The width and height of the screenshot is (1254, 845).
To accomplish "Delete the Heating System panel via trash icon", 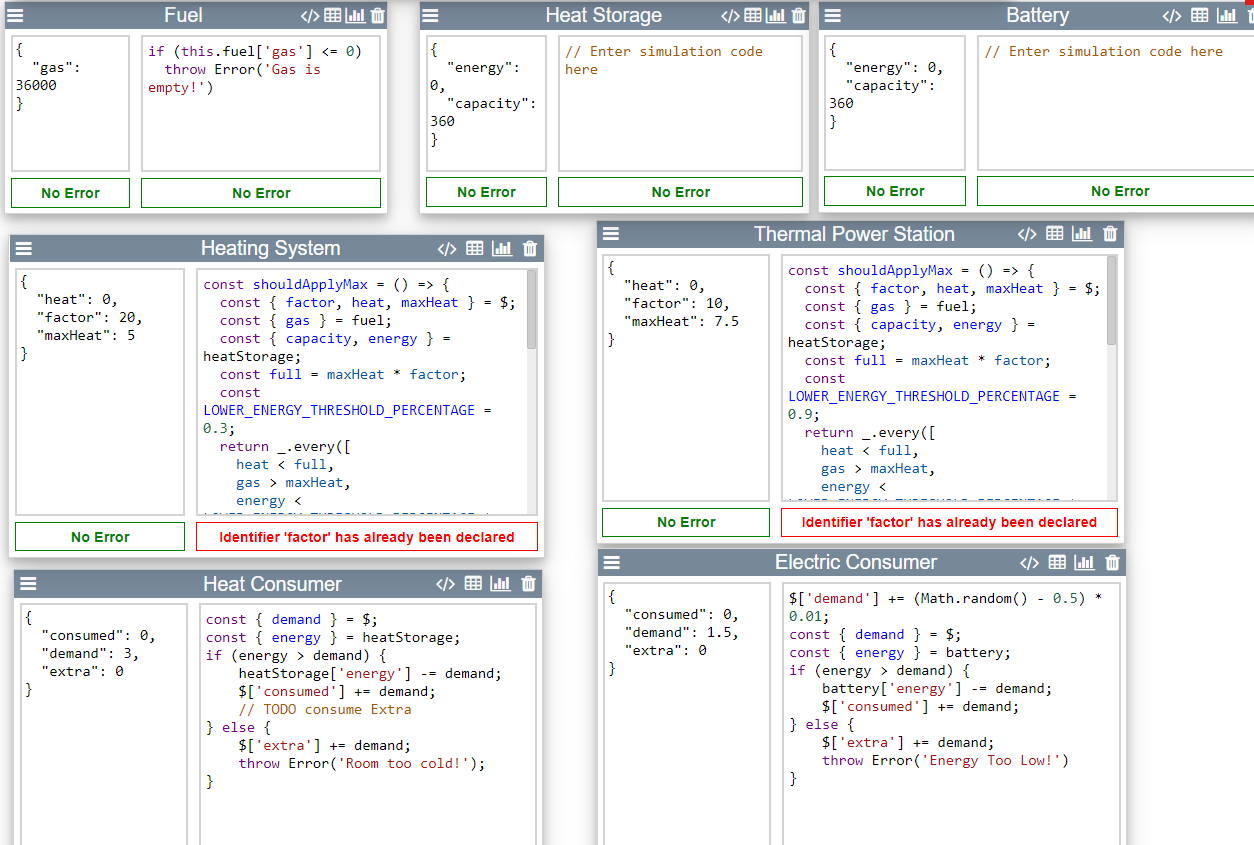I will coord(530,248).
